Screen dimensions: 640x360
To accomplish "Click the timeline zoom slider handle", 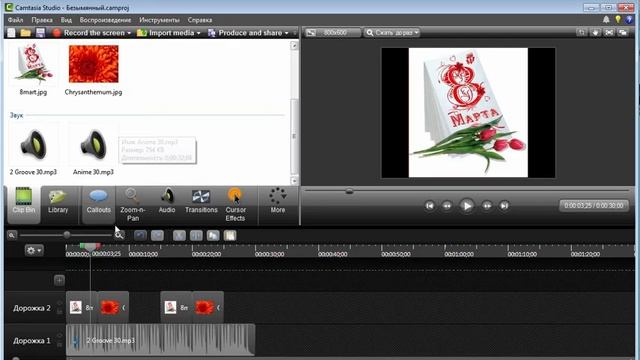I will (x=67, y=235).
